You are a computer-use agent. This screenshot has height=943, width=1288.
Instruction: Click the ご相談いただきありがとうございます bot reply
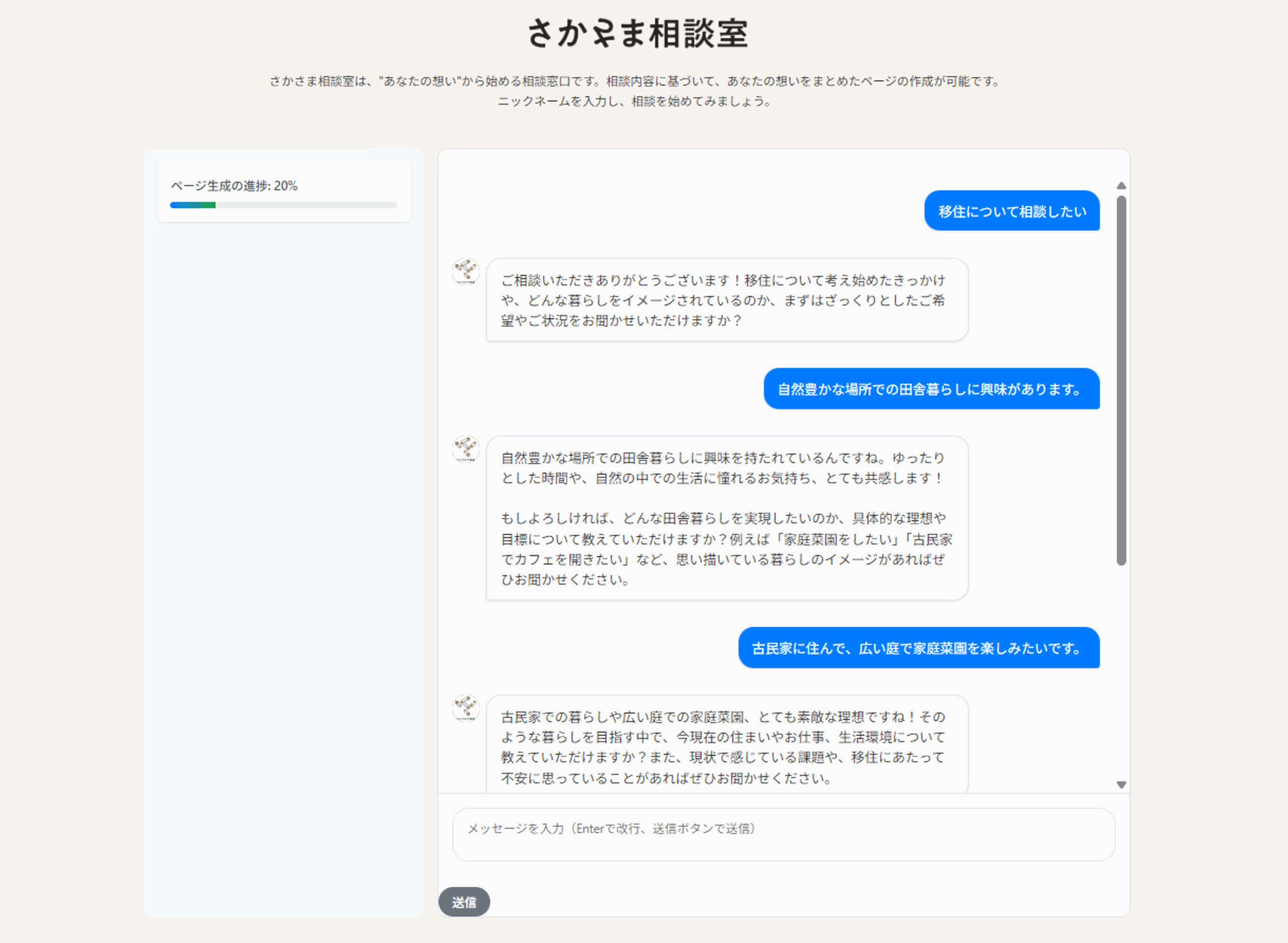coord(727,300)
